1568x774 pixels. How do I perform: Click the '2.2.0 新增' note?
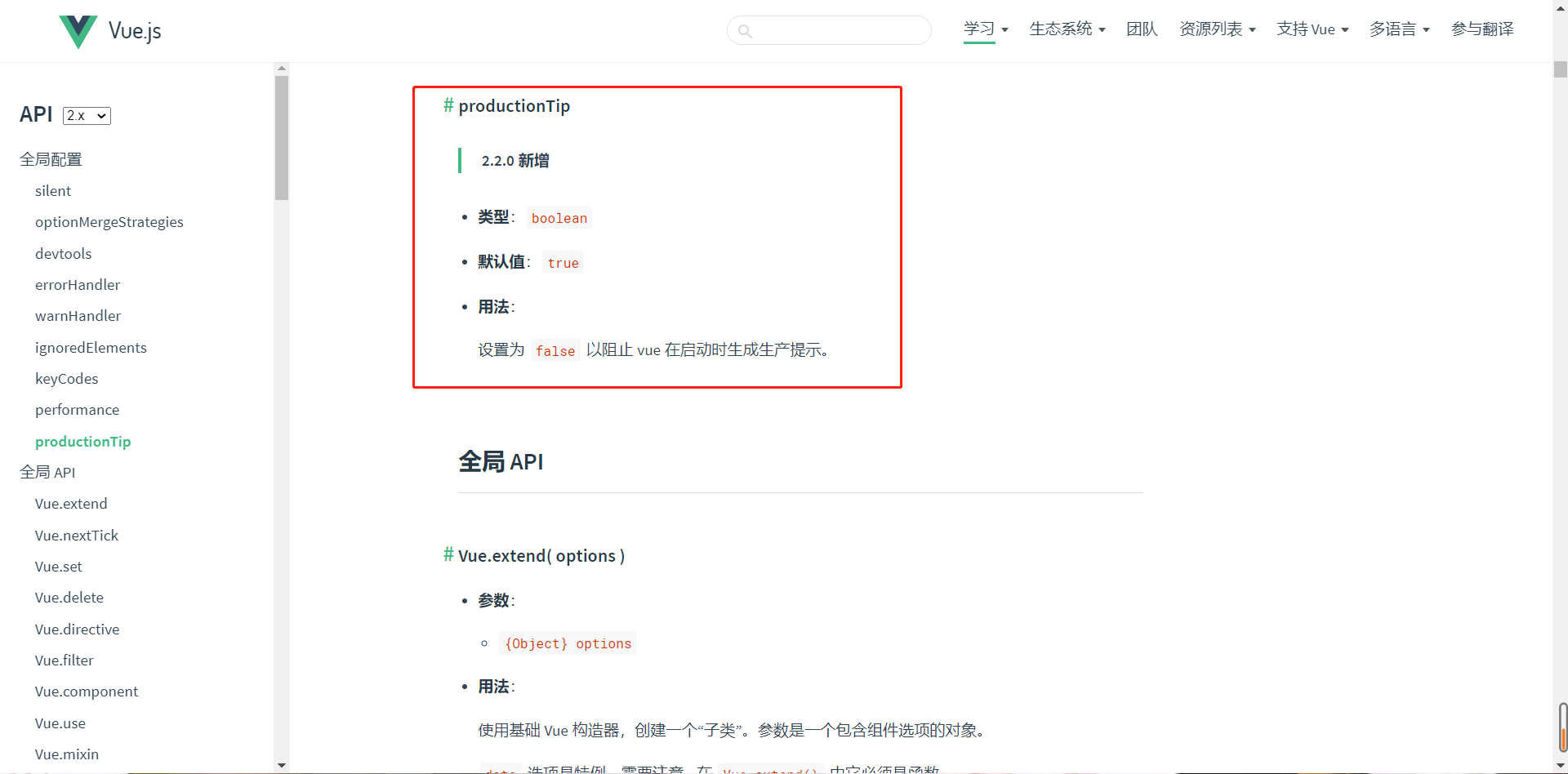coord(515,161)
